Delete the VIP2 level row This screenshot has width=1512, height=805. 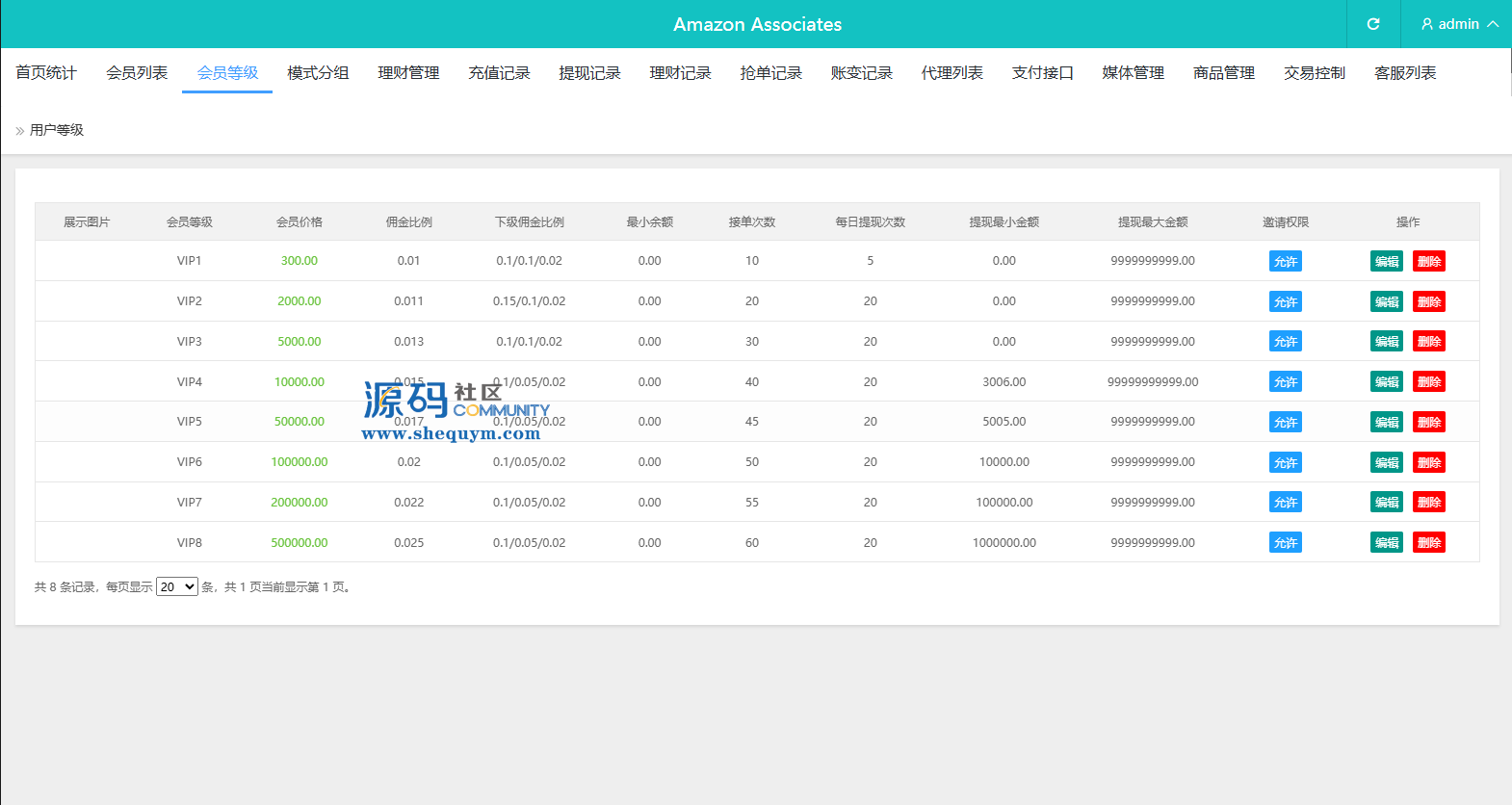point(1428,302)
